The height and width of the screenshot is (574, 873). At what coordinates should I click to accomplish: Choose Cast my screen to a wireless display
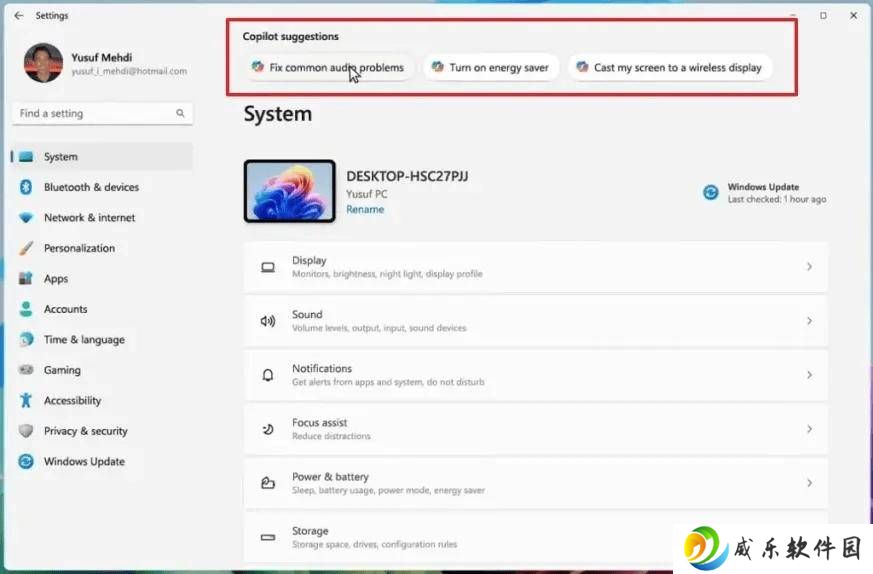670,67
